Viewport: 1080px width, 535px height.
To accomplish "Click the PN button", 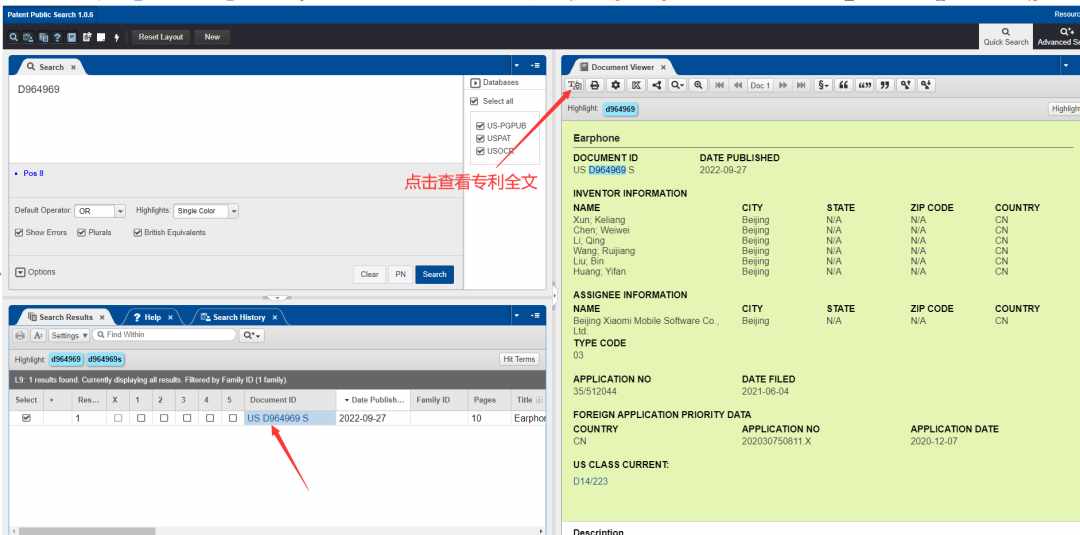I will 400,274.
